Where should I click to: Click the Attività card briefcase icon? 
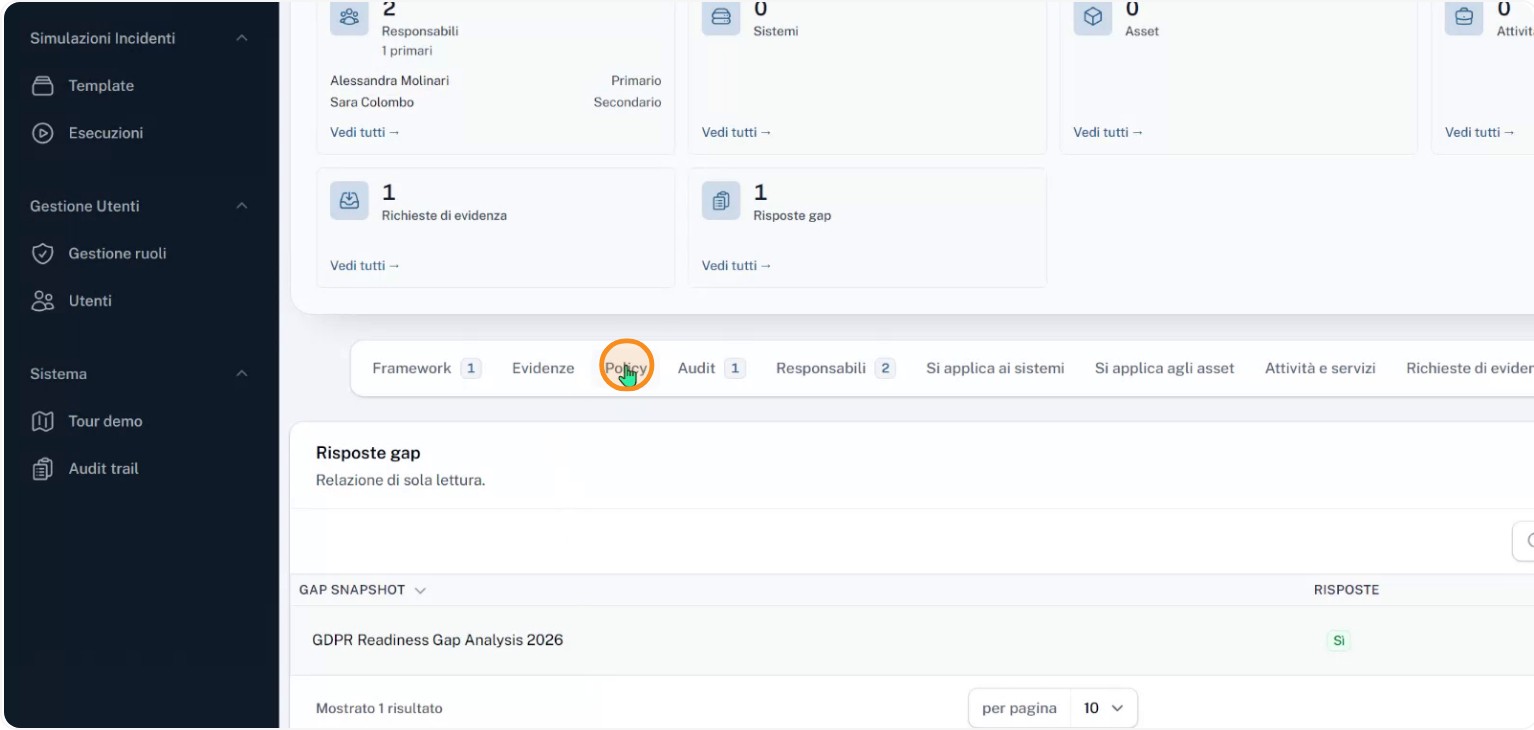1465,17
